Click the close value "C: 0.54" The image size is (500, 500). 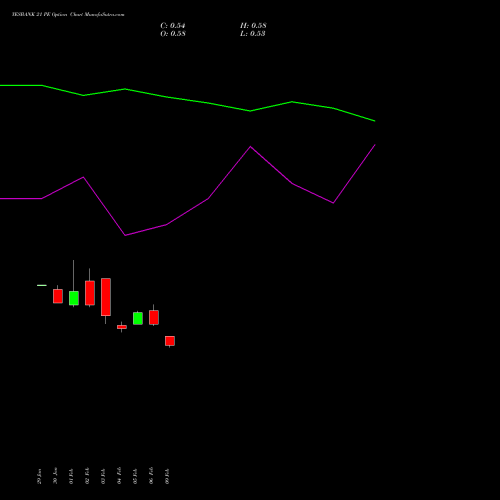(x=173, y=26)
